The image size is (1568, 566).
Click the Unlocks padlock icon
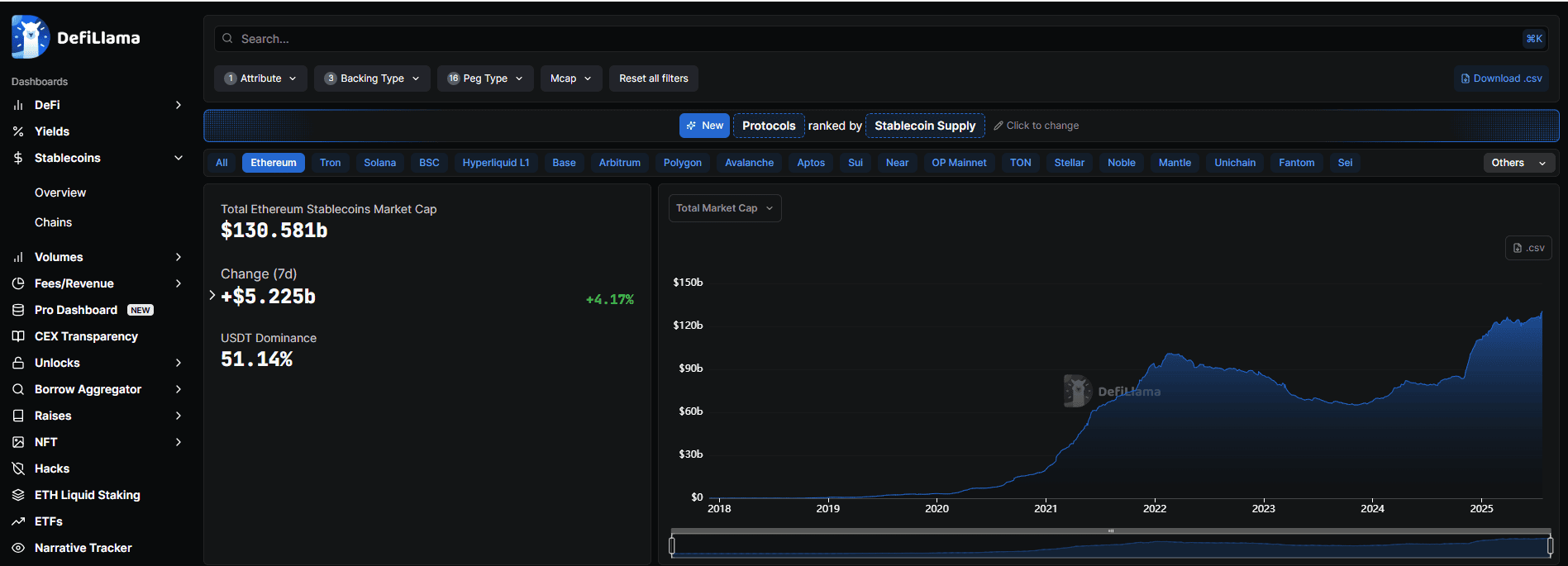18,363
